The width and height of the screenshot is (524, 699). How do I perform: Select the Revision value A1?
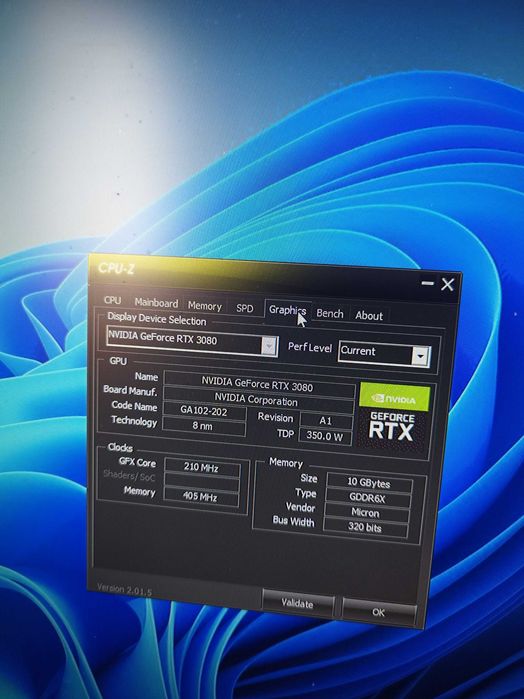[326, 421]
